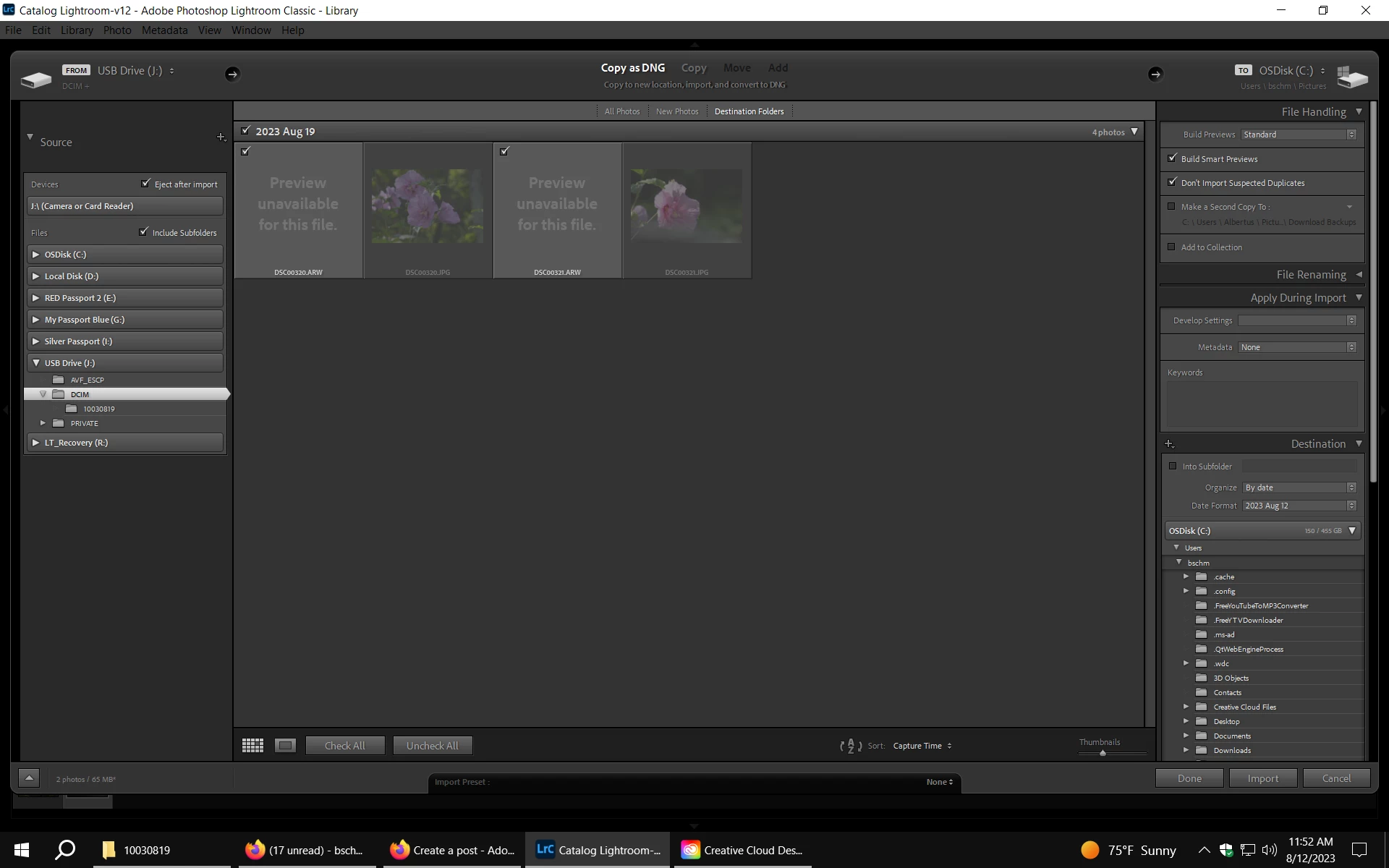1389x868 pixels.
Task: Expand the OSDisk (C:) source drive
Action: coord(36,255)
